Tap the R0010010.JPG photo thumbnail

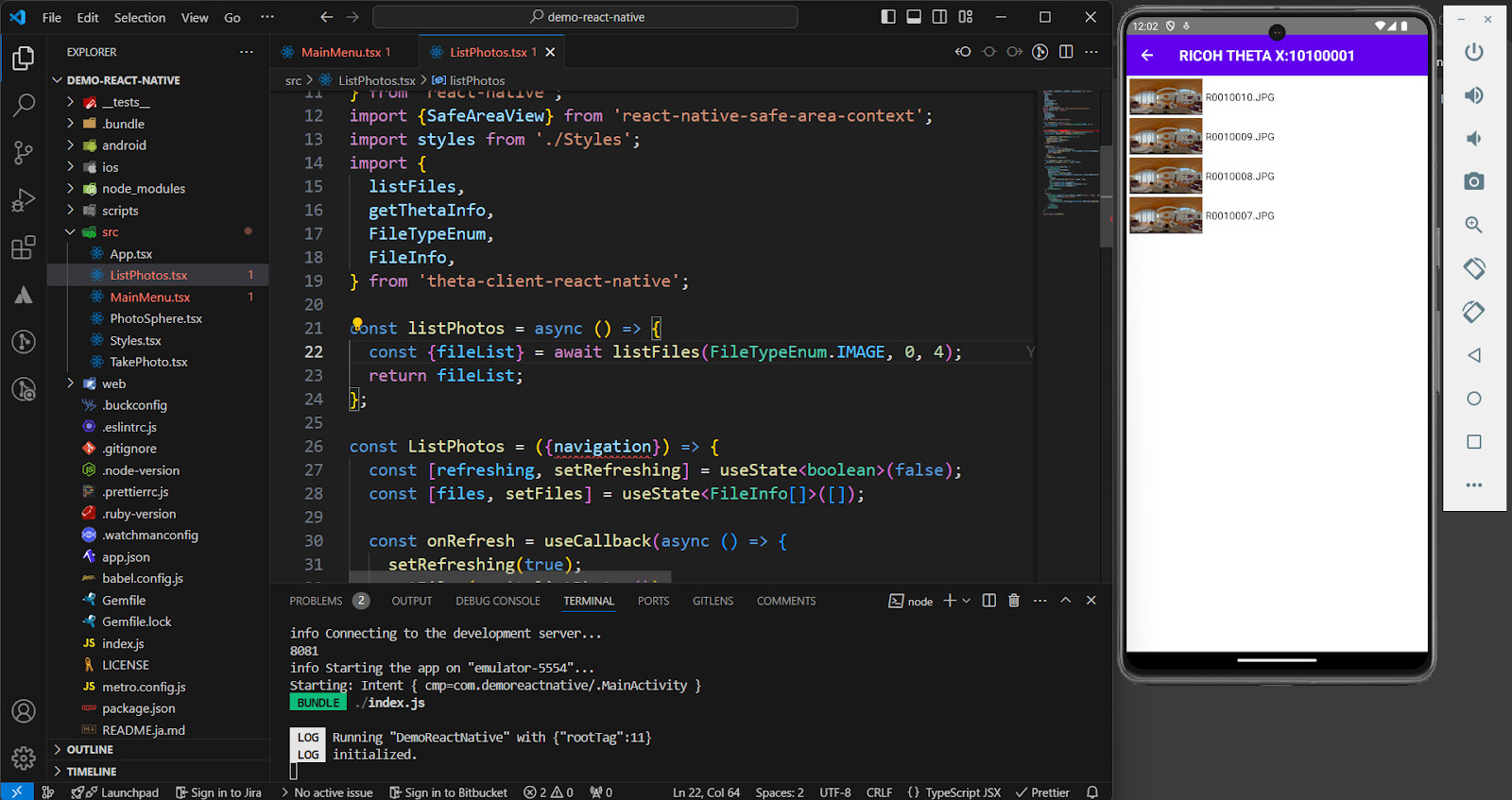tap(1166, 97)
